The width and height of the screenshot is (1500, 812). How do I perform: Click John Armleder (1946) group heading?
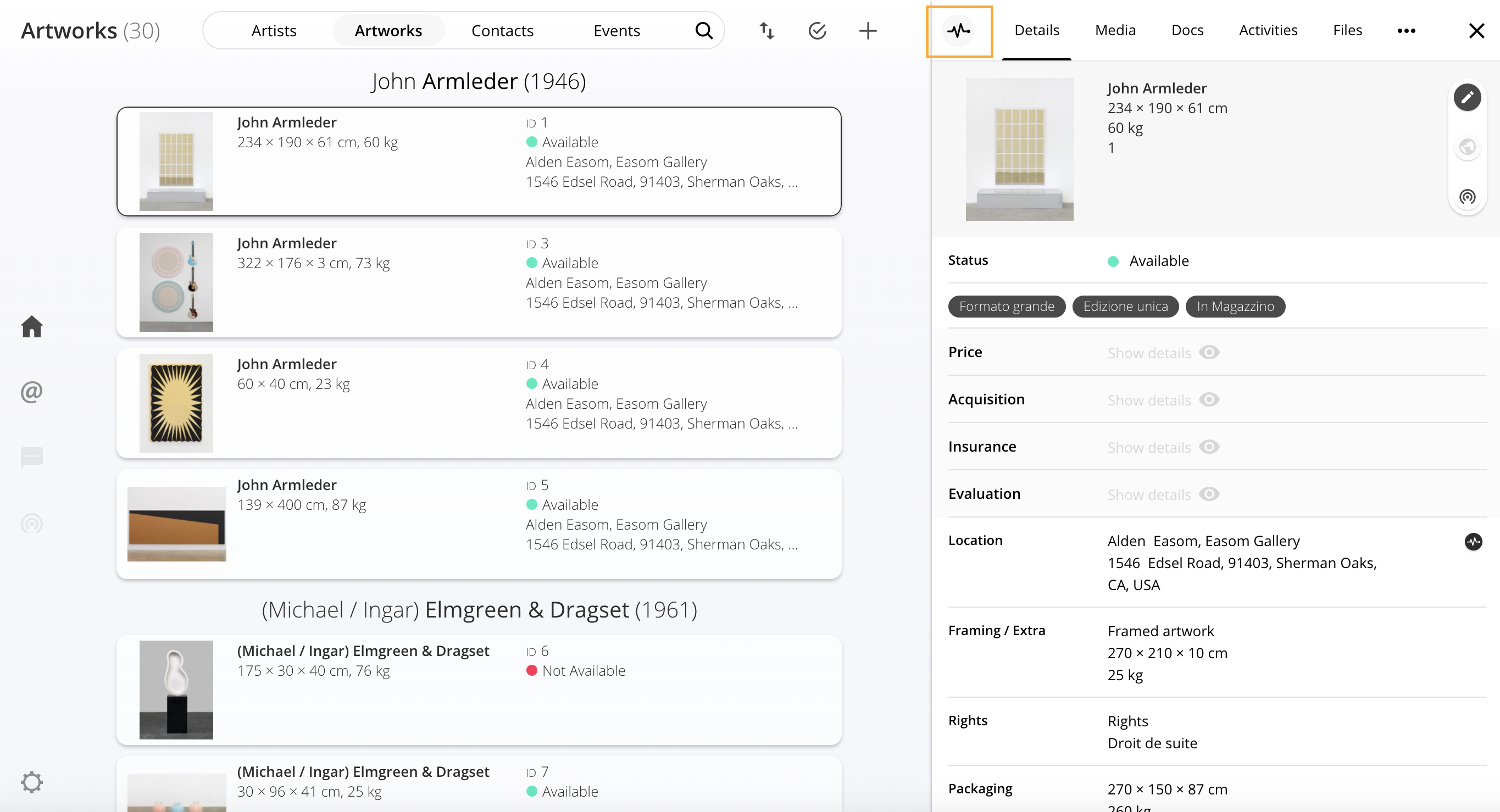[479, 81]
